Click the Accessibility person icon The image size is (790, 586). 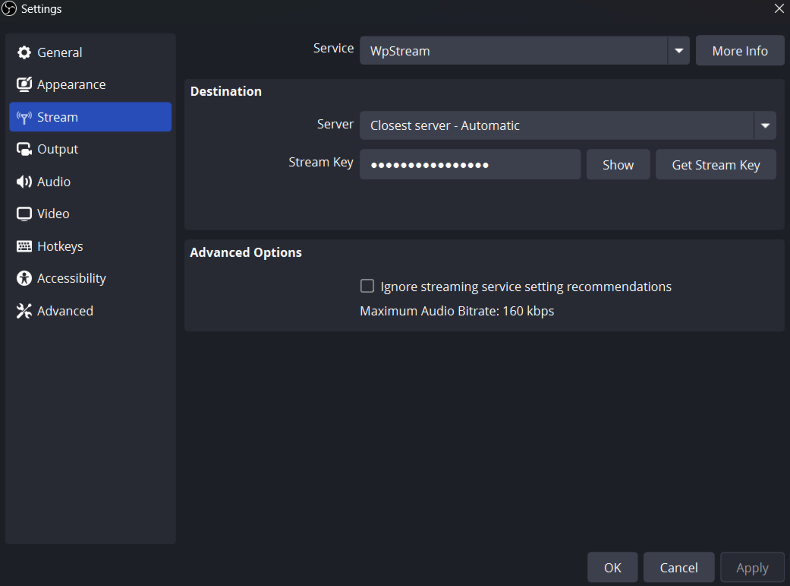pos(24,279)
